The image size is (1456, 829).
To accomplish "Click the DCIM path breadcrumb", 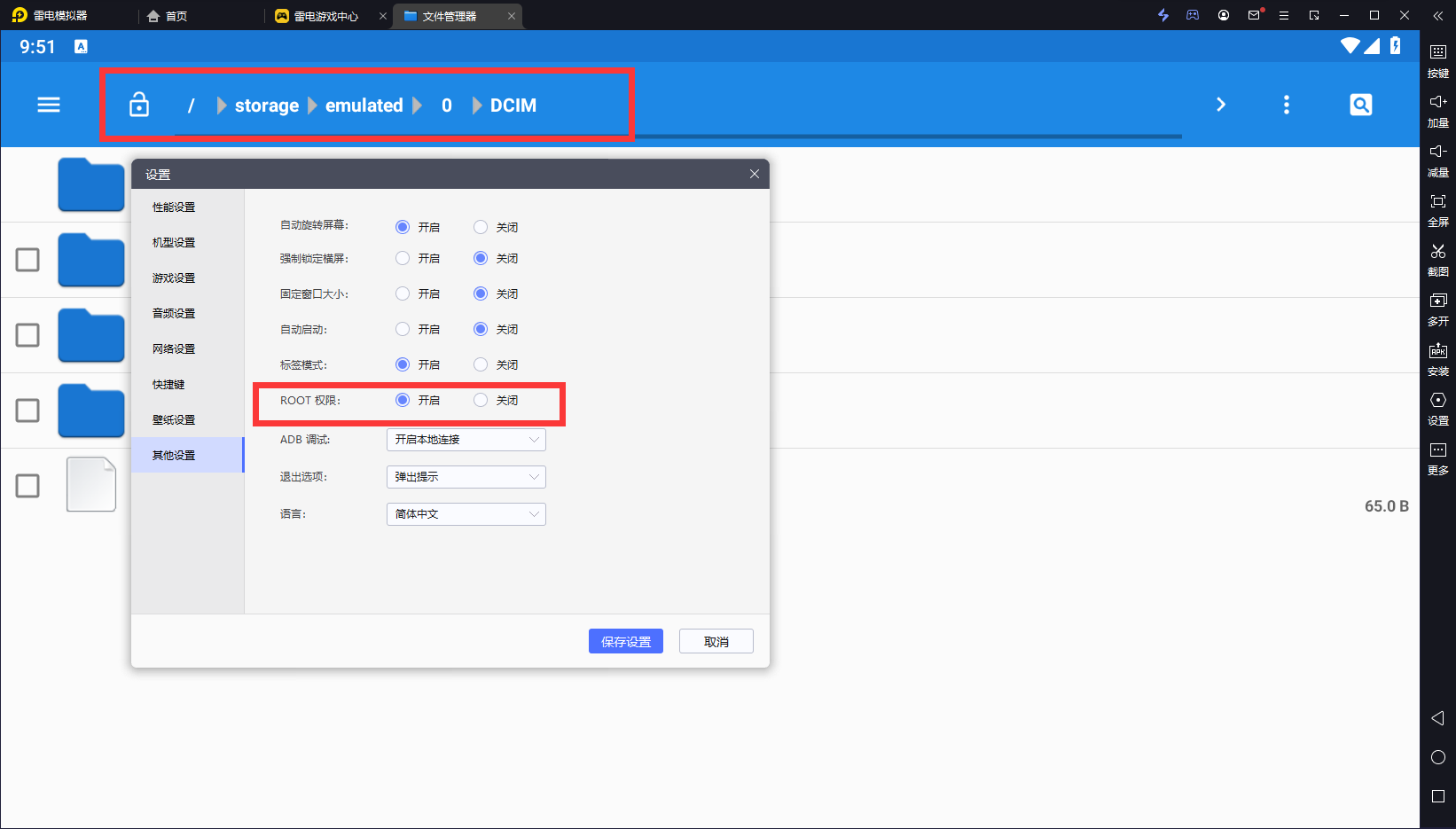I will [513, 106].
